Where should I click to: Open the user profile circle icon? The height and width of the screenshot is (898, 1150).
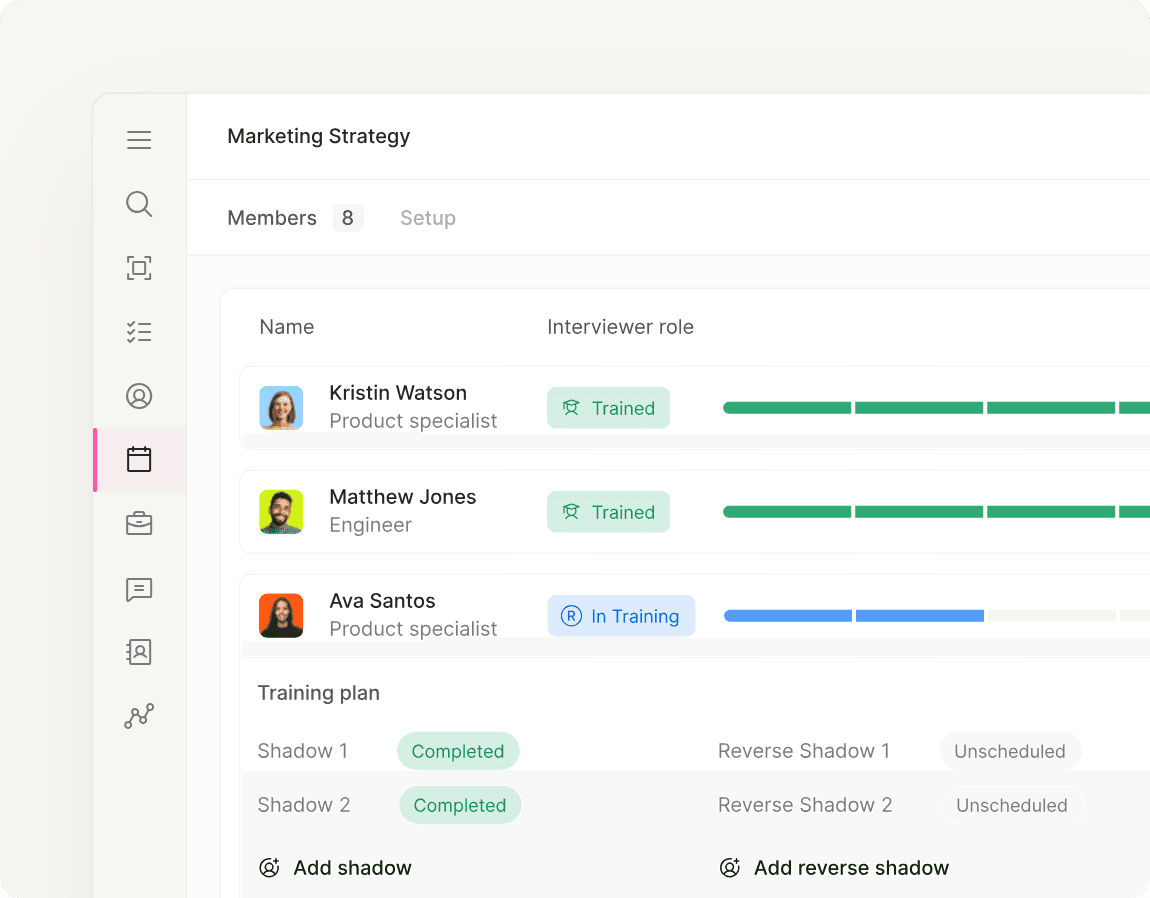coord(139,396)
